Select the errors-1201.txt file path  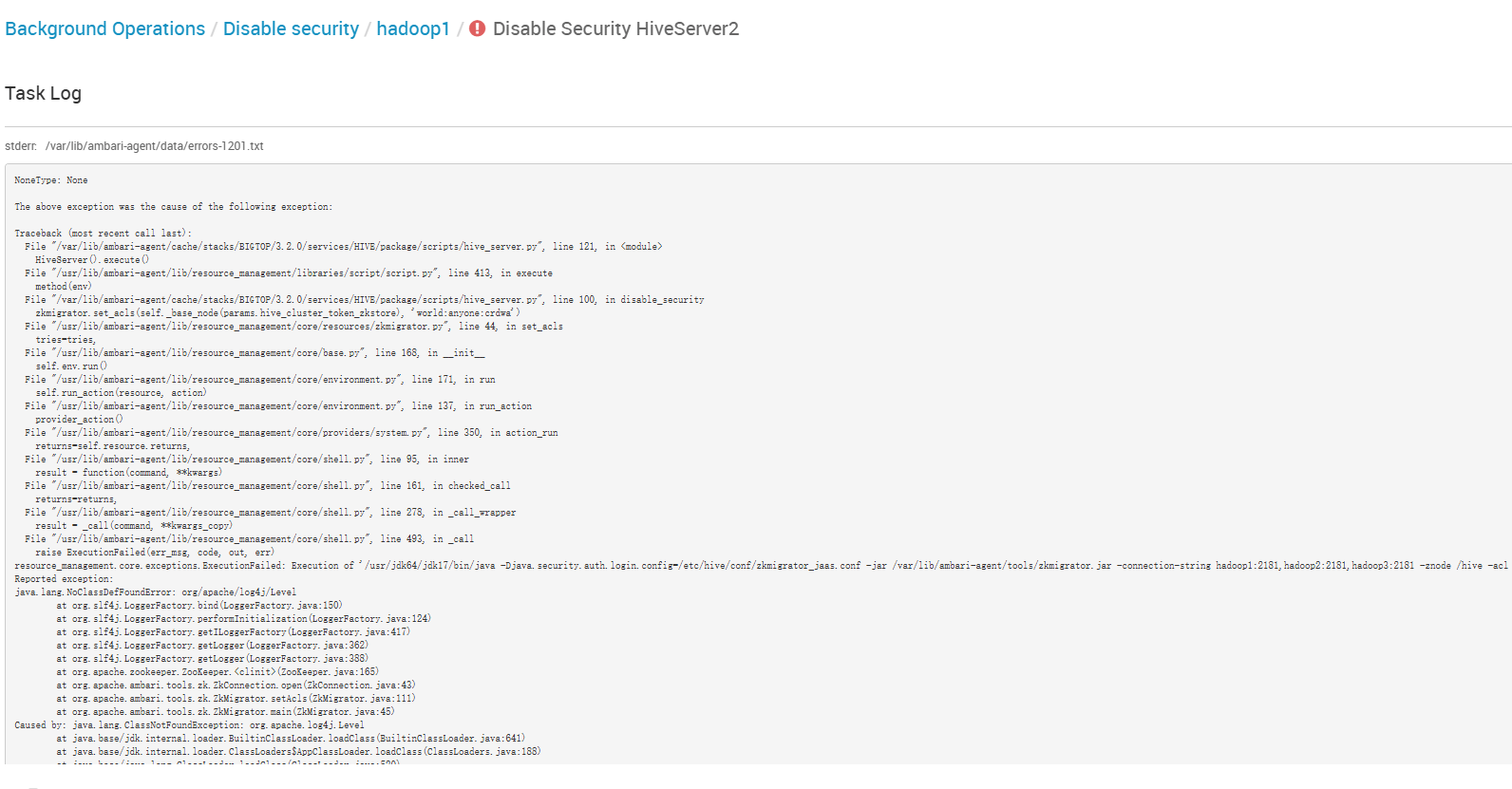point(154,146)
